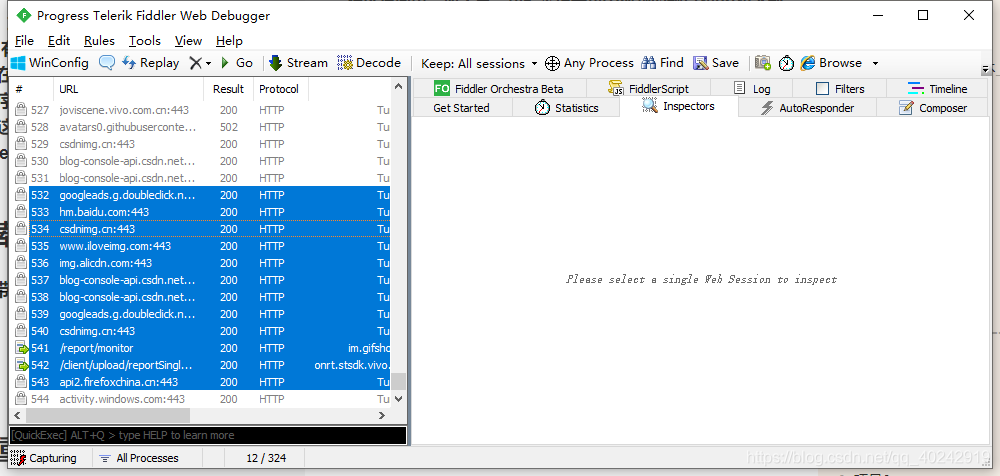
Task: Open the Get Started tab
Action: click(x=462, y=108)
